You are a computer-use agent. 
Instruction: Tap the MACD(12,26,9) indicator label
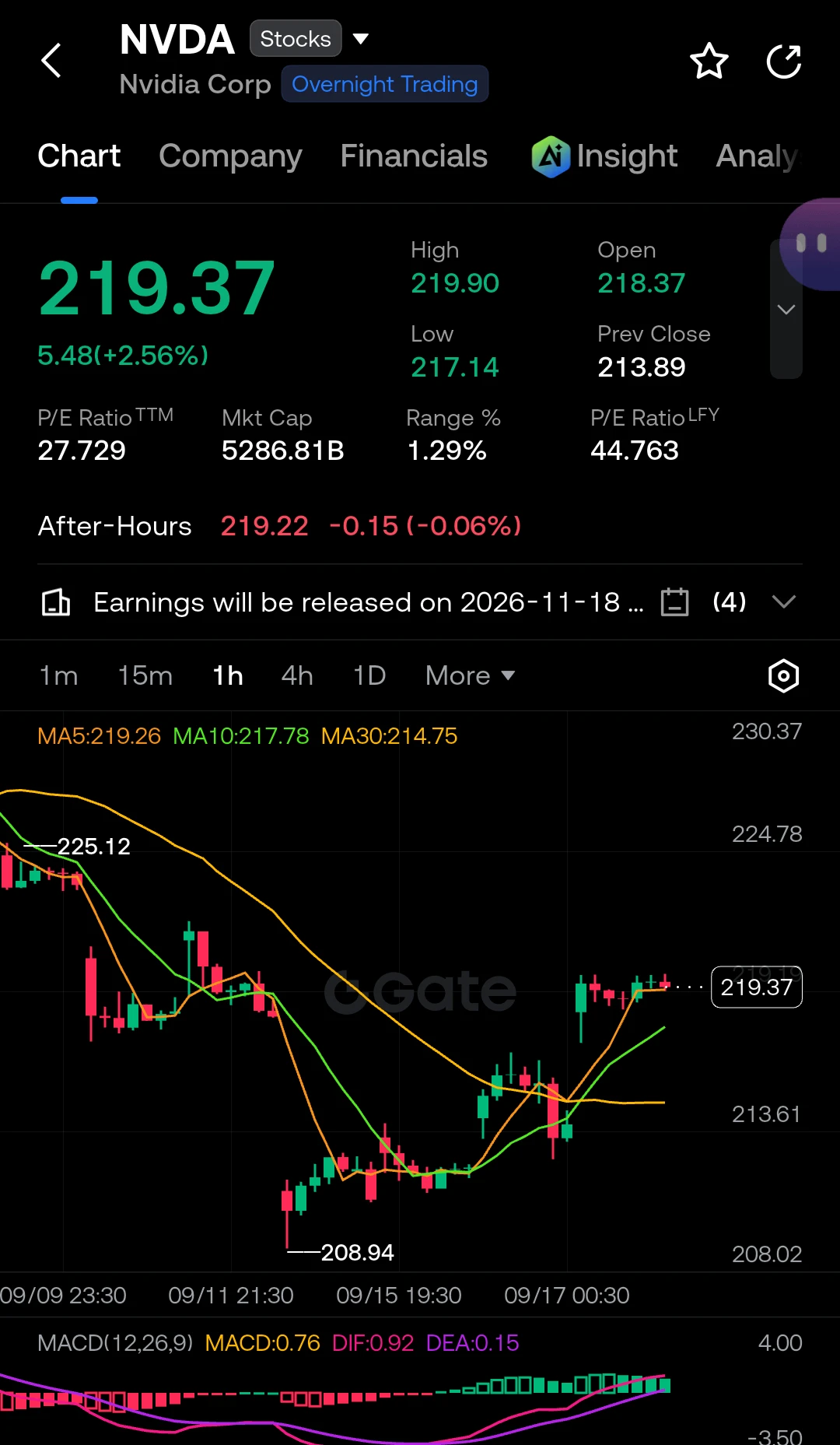point(115,1343)
